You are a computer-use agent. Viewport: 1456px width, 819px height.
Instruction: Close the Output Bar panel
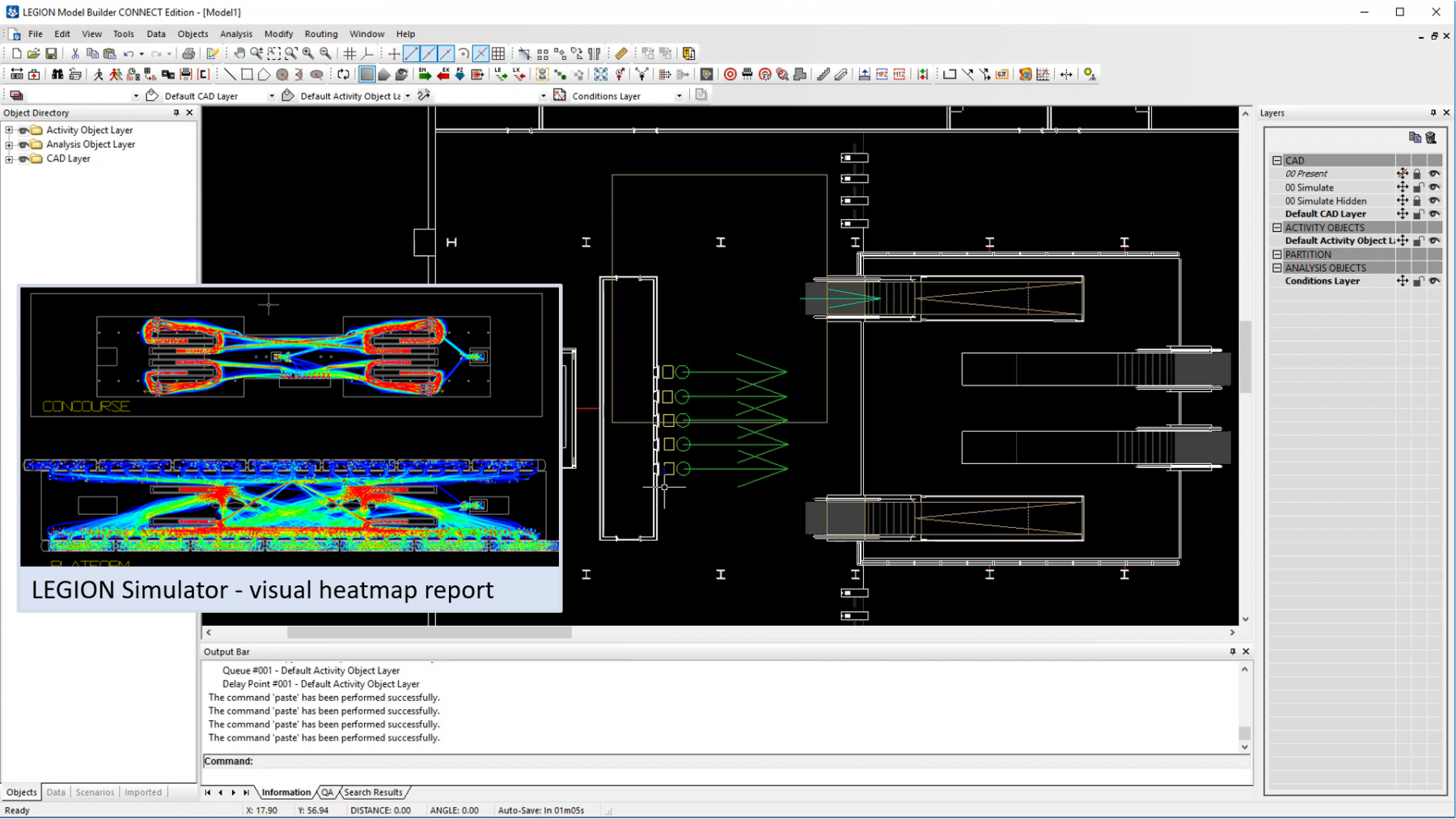(x=1246, y=652)
